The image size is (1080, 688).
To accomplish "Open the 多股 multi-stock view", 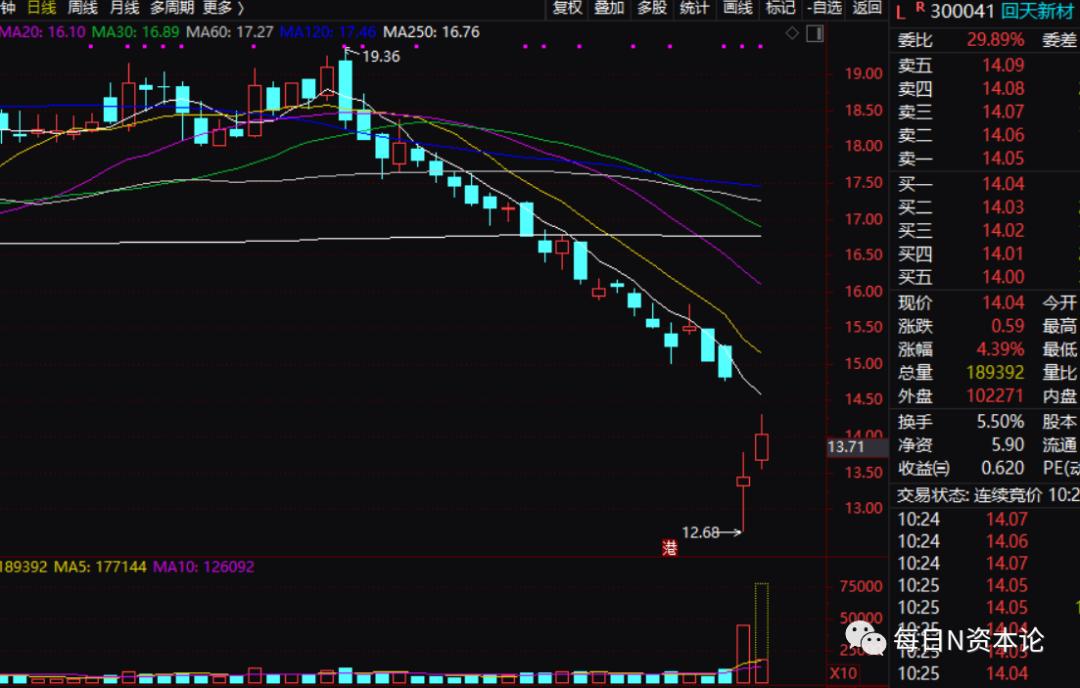I will pos(652,8).
